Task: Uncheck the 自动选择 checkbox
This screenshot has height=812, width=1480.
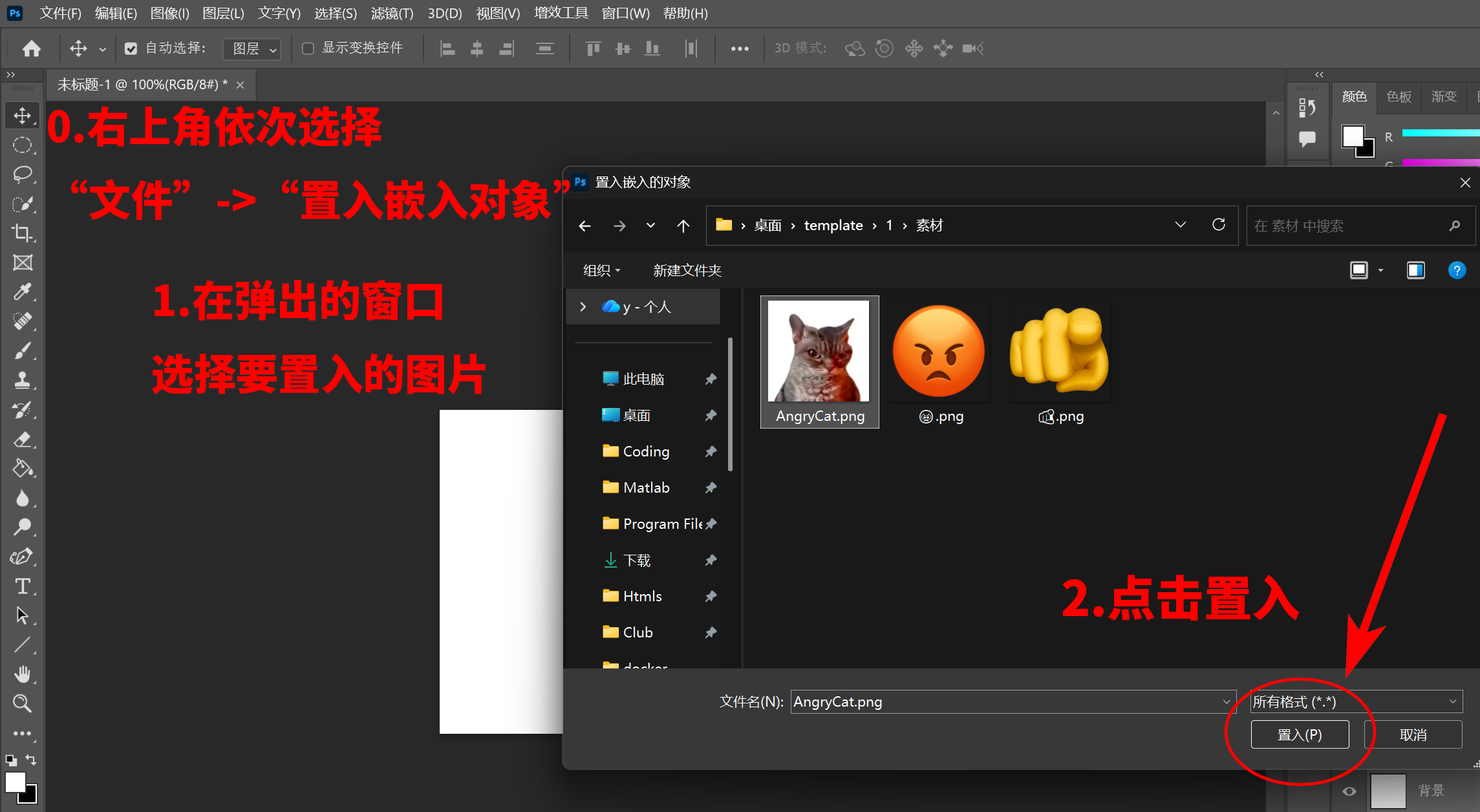Action: pos(131,48)
